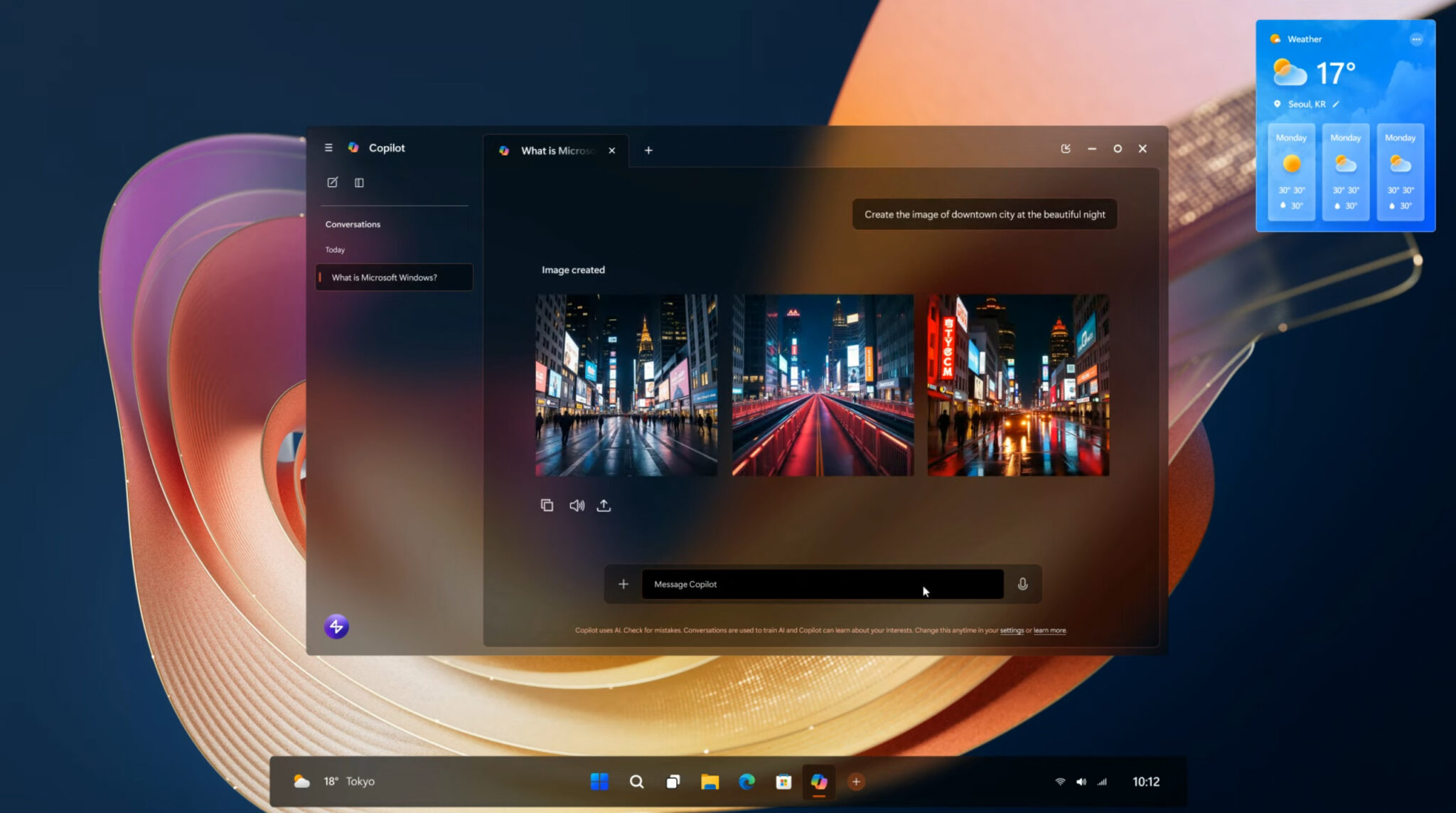This screenshot has height=813, width=1456.
Task: Select the New chat icon in Copilot sidebar
Action: click(x=332, y=182)
